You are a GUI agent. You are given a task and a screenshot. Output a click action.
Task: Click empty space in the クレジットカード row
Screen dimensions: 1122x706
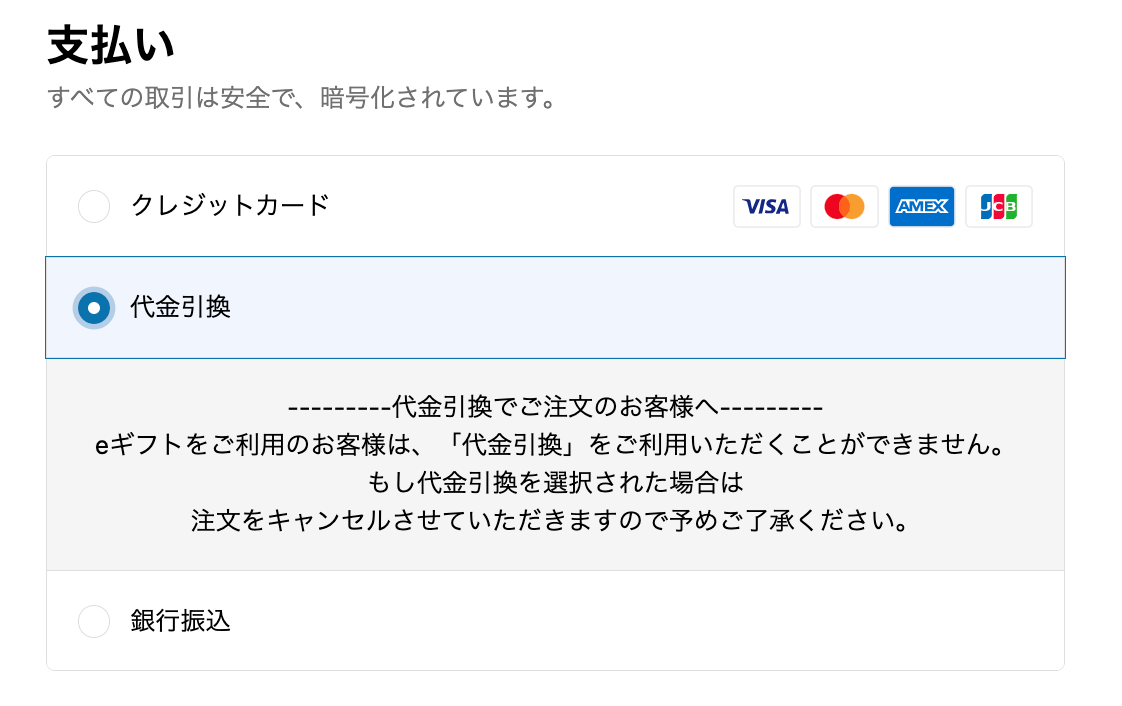530,207
